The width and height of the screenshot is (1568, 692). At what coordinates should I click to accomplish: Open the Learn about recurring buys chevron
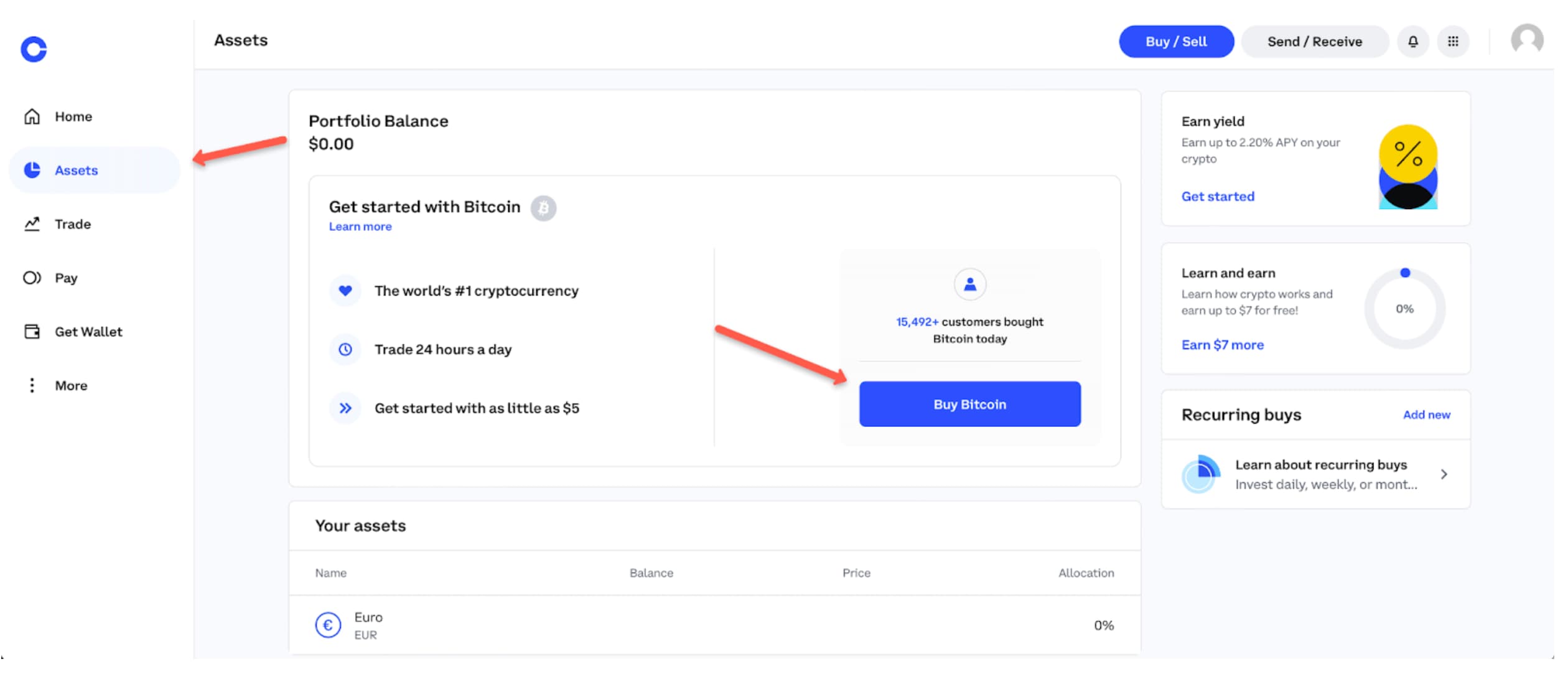pyautogui.click(x=1444, y=475)
